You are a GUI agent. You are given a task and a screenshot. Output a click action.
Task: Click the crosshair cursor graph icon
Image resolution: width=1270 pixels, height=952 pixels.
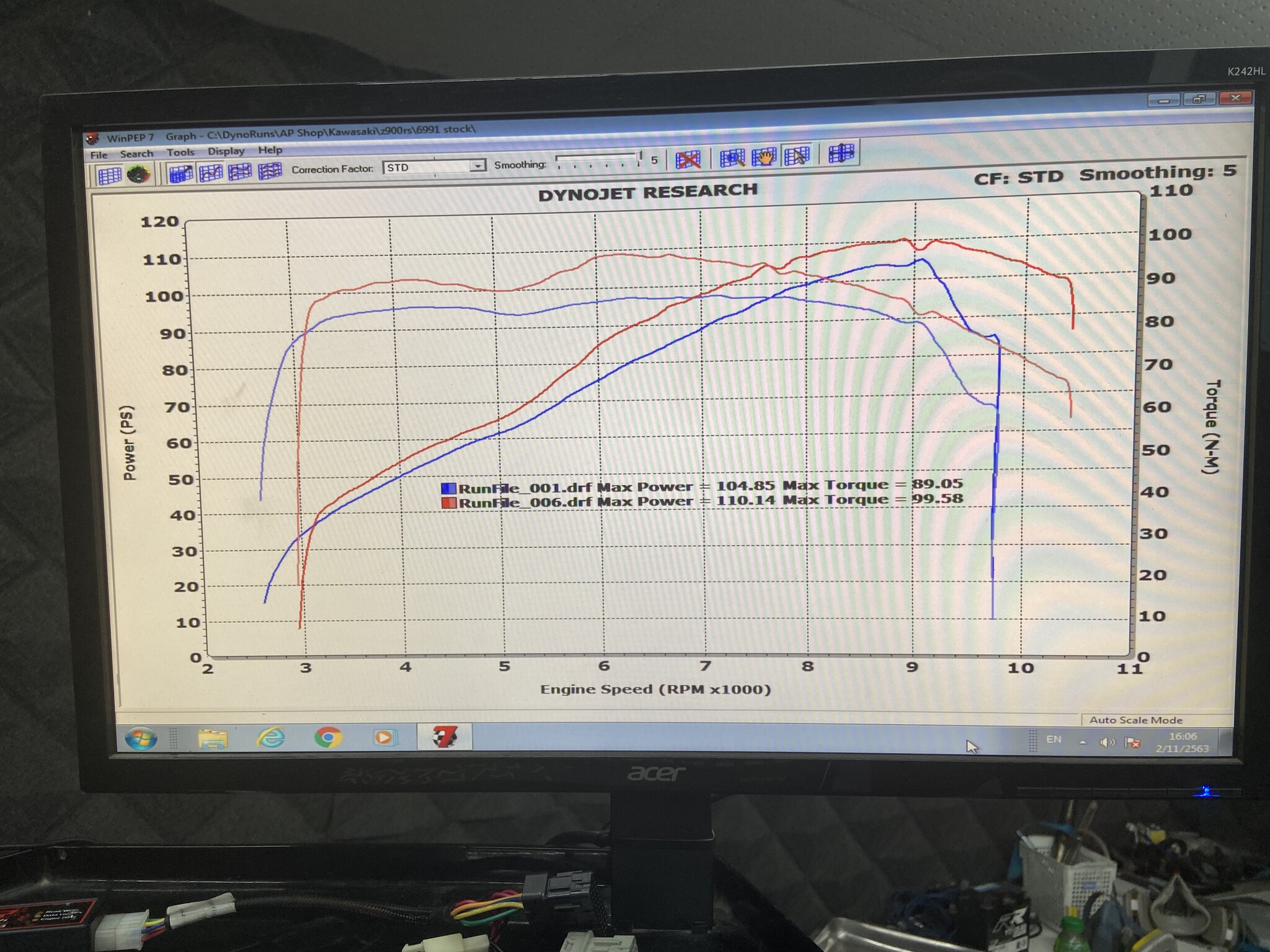(841, 153)
